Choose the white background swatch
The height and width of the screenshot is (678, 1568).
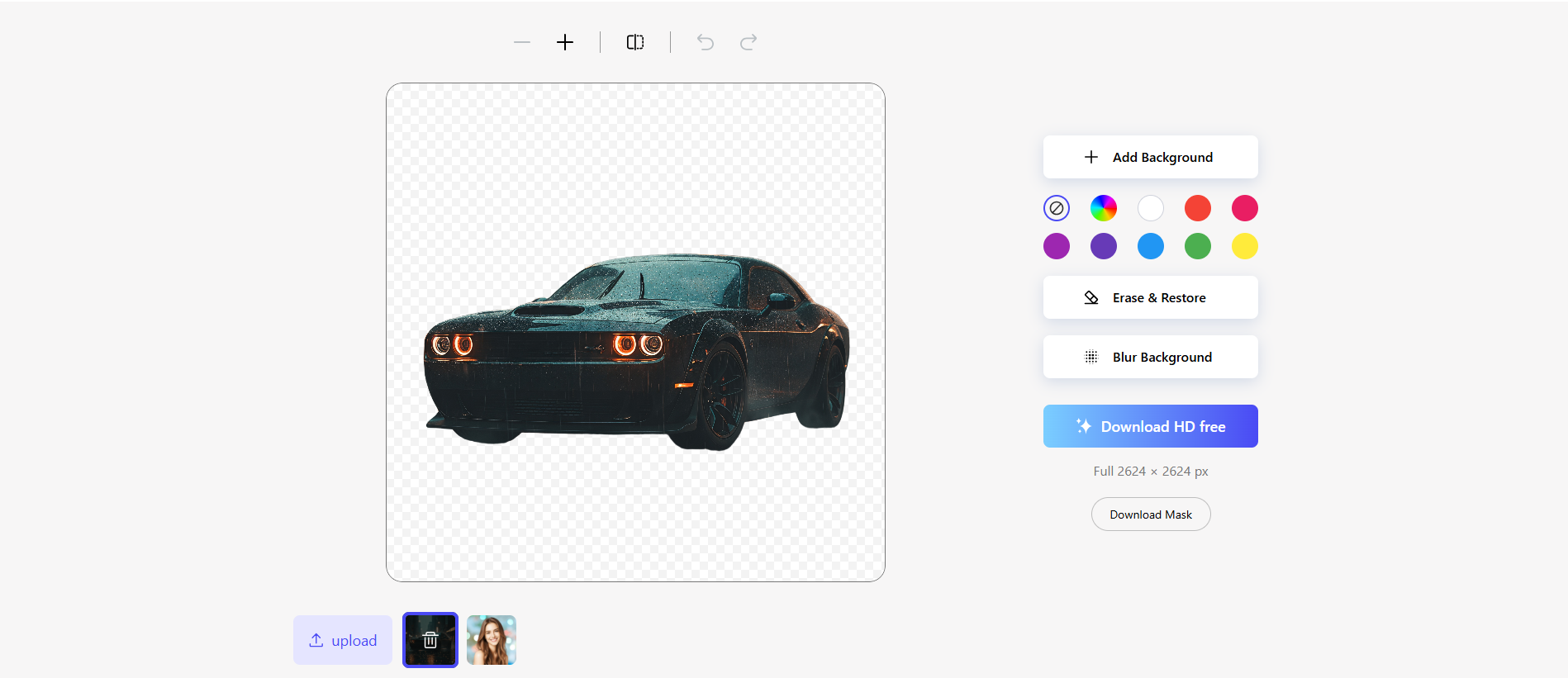pyautogui.click(x=1151, y=208)
